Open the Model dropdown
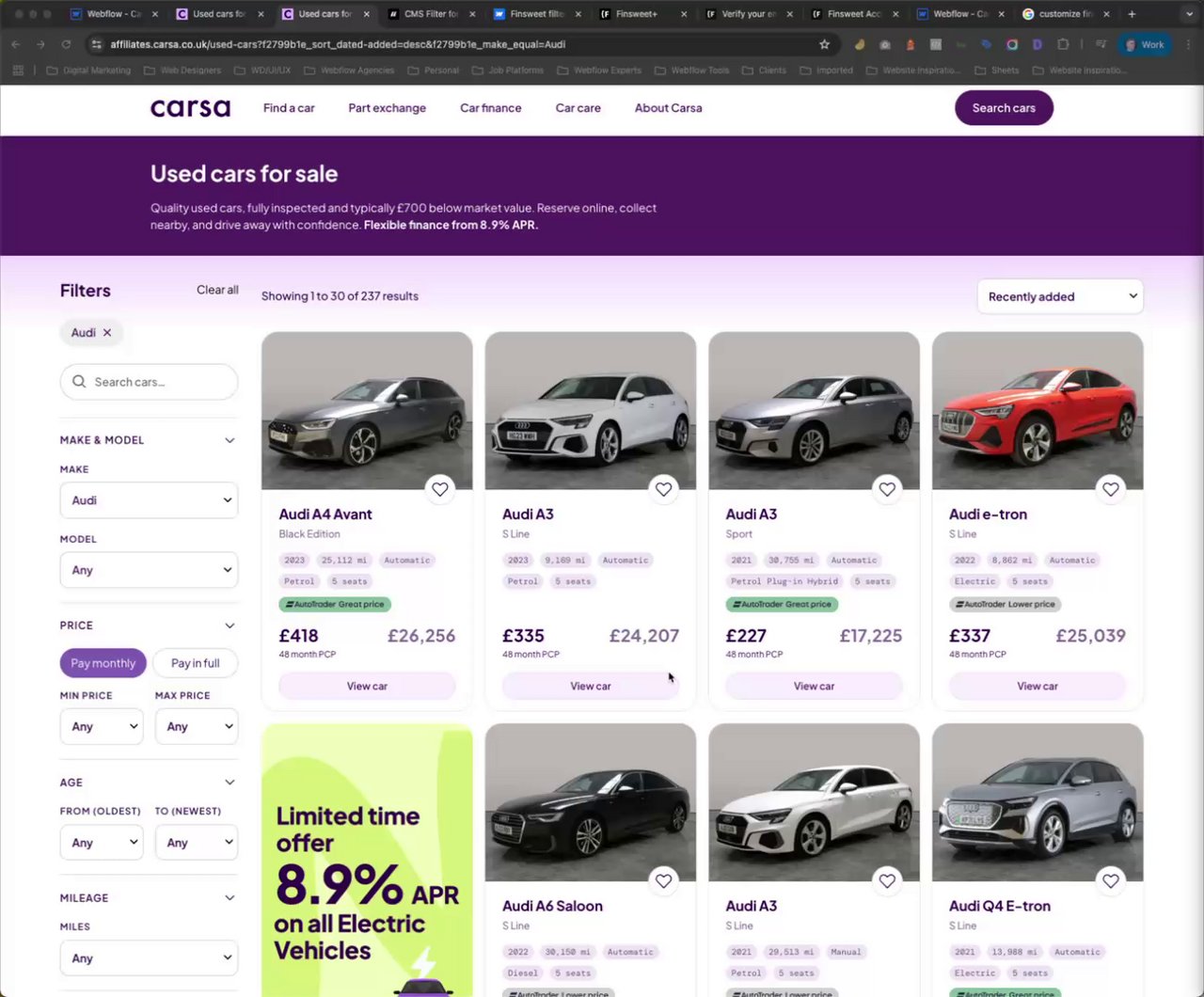The image size is (1204, 997). [149, 570]
